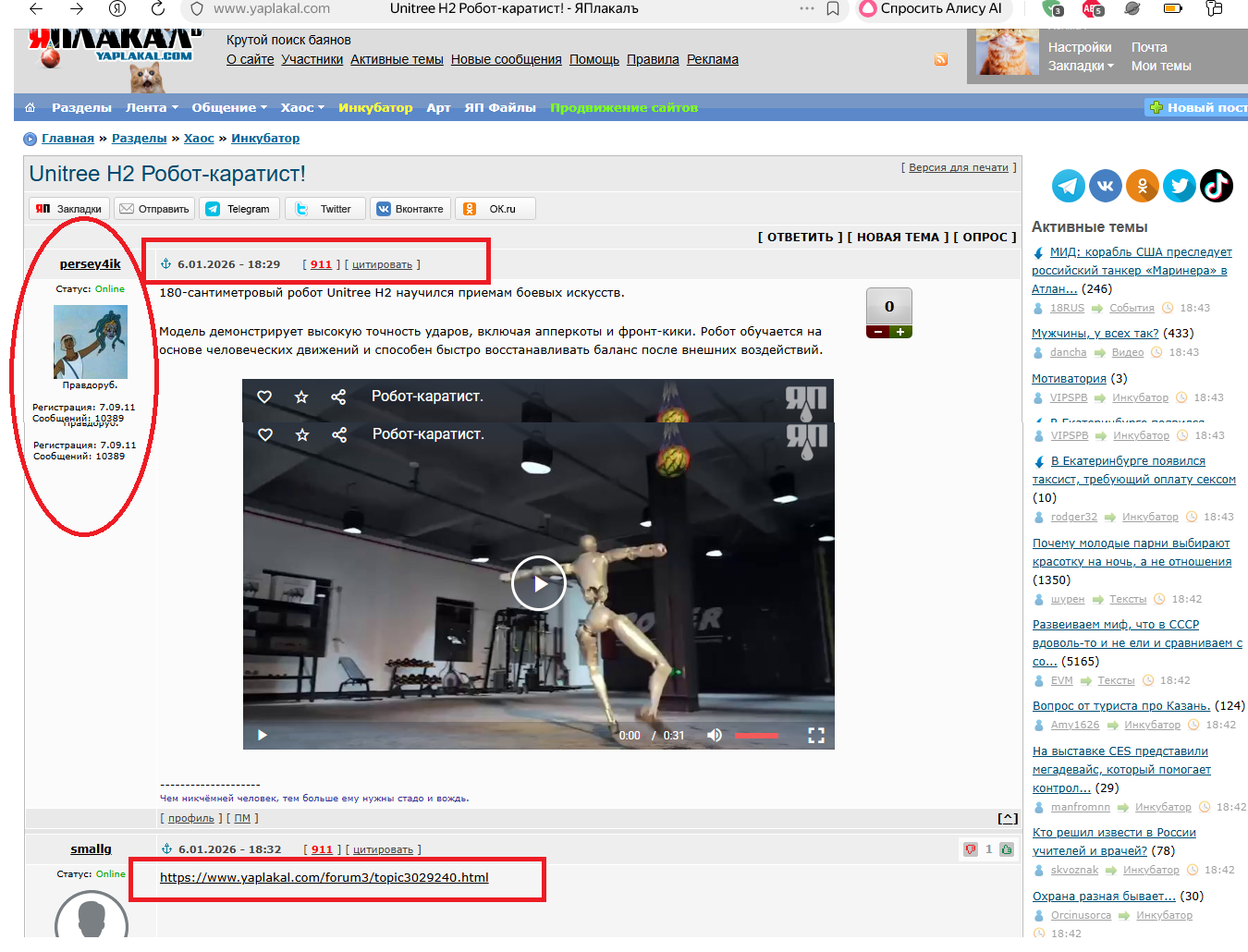The image size is (1248, 952).
Task: Open Продвижение сайтов menu item
Action: tap(624, 107)
